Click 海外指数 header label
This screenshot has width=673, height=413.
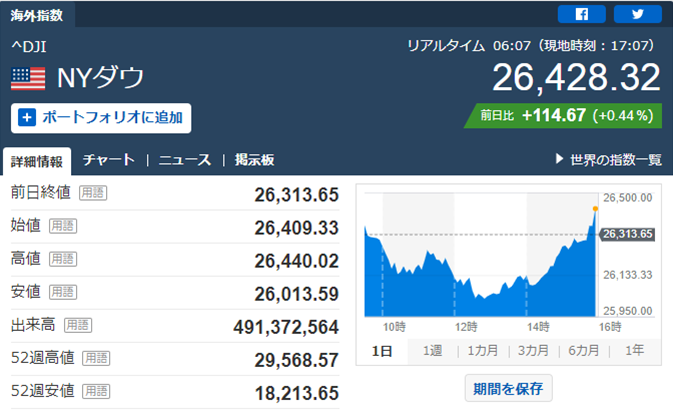point(37,15)
